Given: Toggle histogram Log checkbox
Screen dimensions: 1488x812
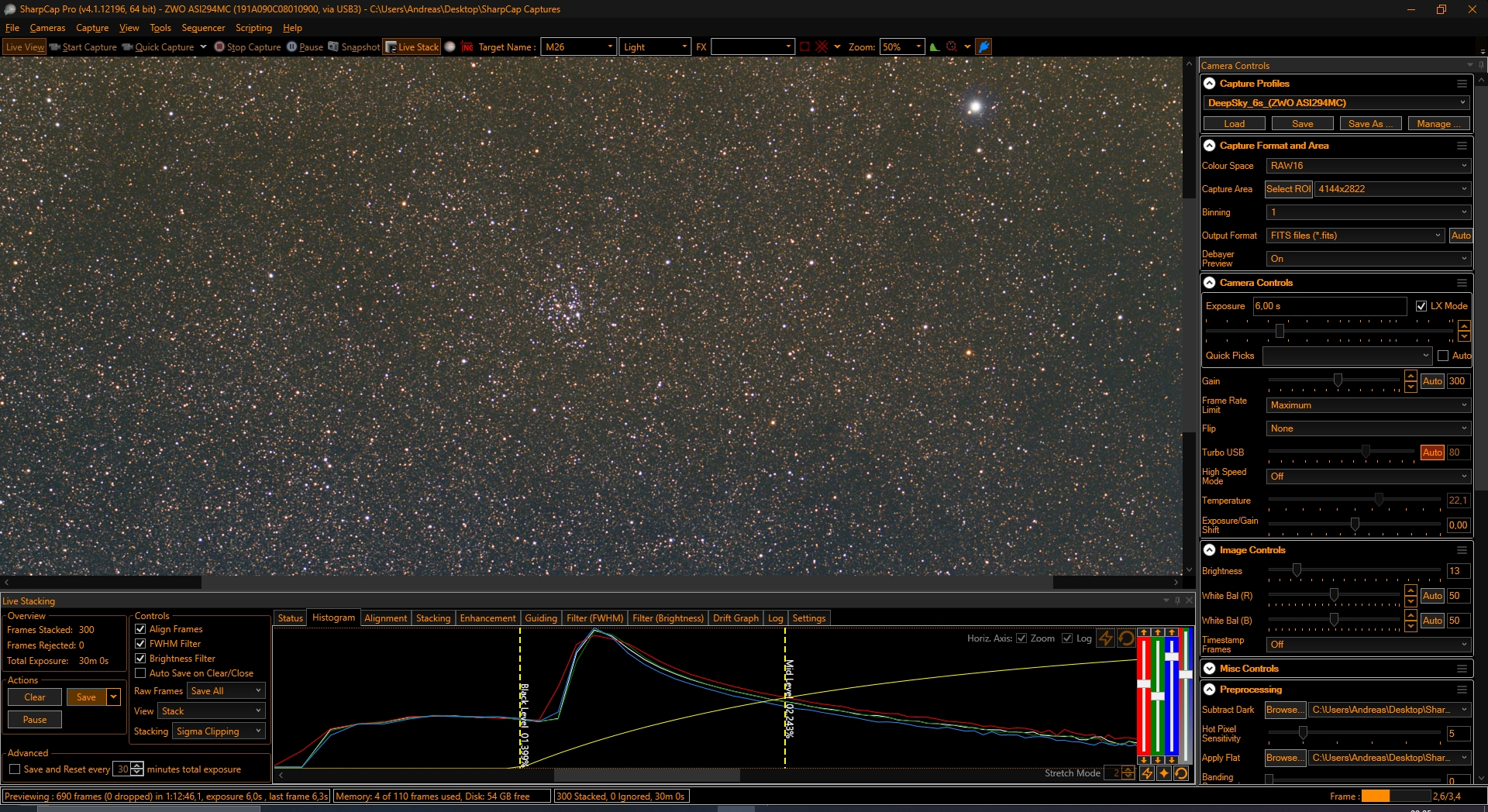Looking at the screenshot, I should pyautogui.click(x=1067, y=638).
